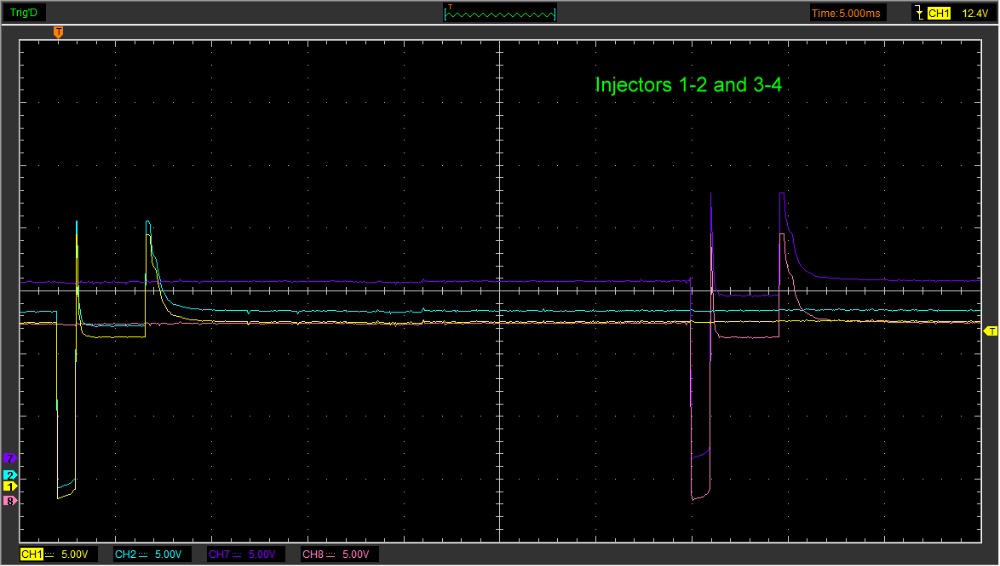The height and width of the screenshot is (566, 1000).
Task: Click the Trig'D status indicator
Action: (x=25, y=13)
